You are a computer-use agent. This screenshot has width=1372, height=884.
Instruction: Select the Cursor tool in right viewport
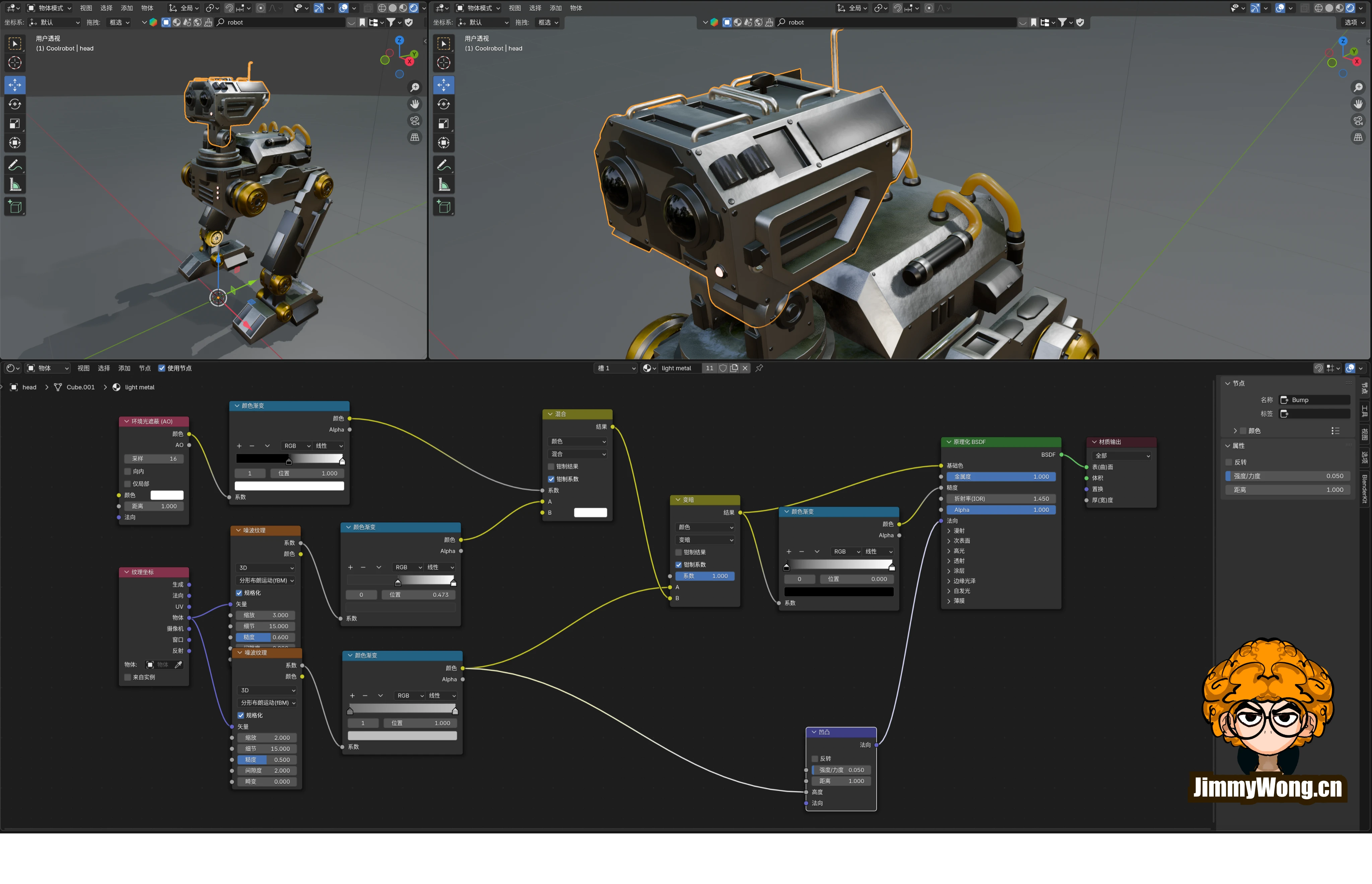(x=443, y=63)
